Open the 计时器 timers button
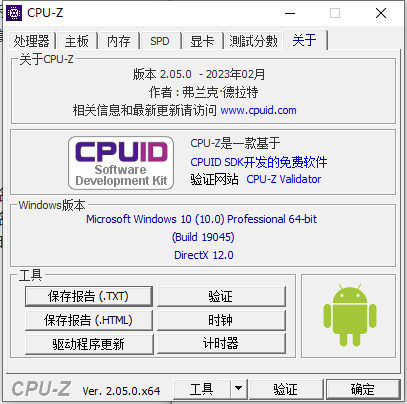 [221, 343]
